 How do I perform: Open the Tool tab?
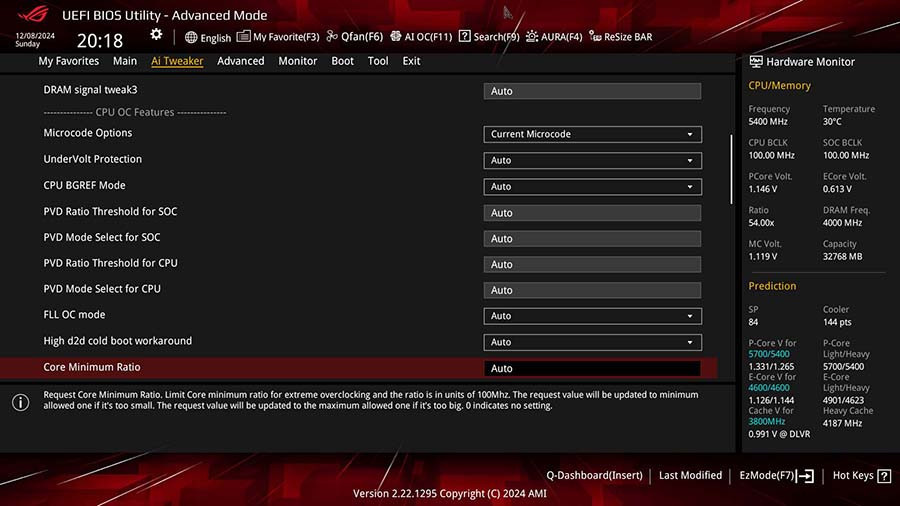(378, 61)
